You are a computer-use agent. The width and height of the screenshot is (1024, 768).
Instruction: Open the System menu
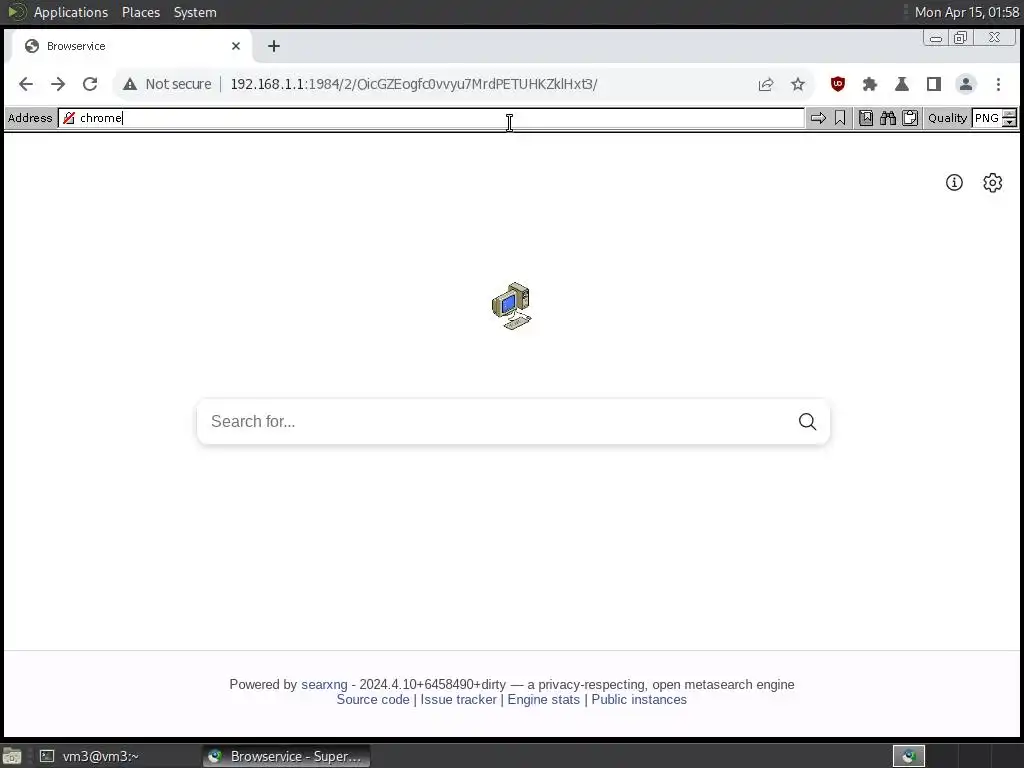point(195,12)
